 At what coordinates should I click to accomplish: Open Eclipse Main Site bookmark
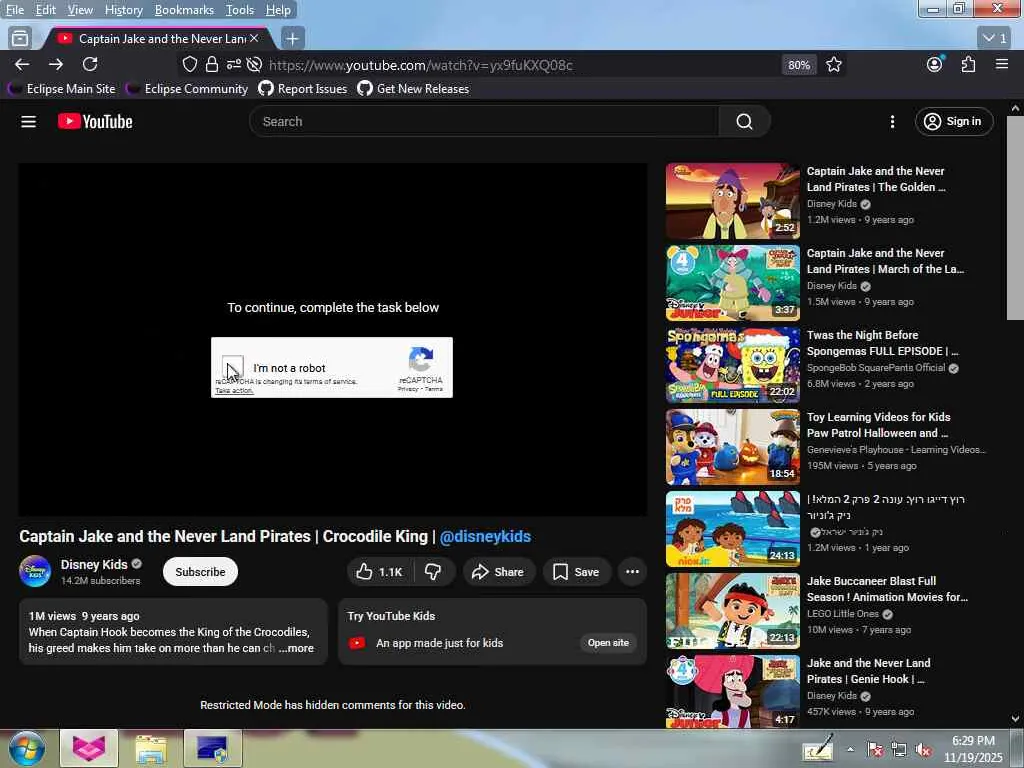pos(63,89)
